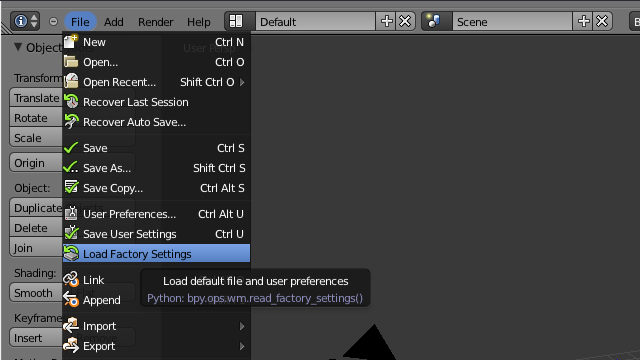Choose New from the File menu
Image resolution: width=640 pixels, height=360 pixels.
point(156,42)
